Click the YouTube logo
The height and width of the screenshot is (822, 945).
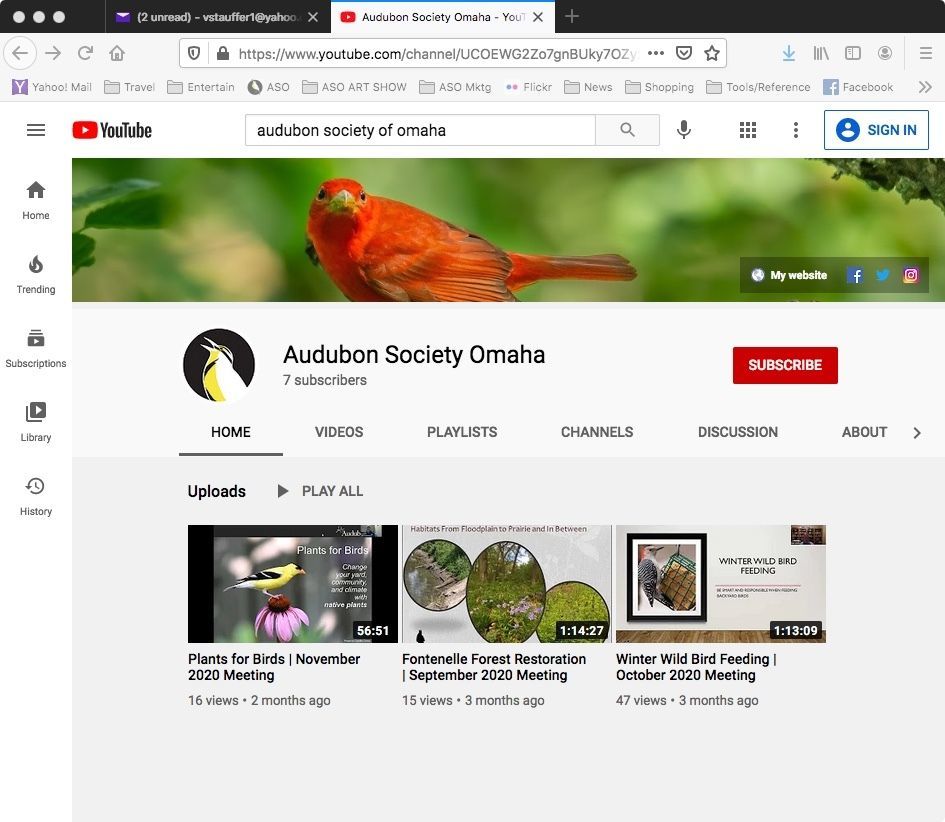click(x=112, y=130)
